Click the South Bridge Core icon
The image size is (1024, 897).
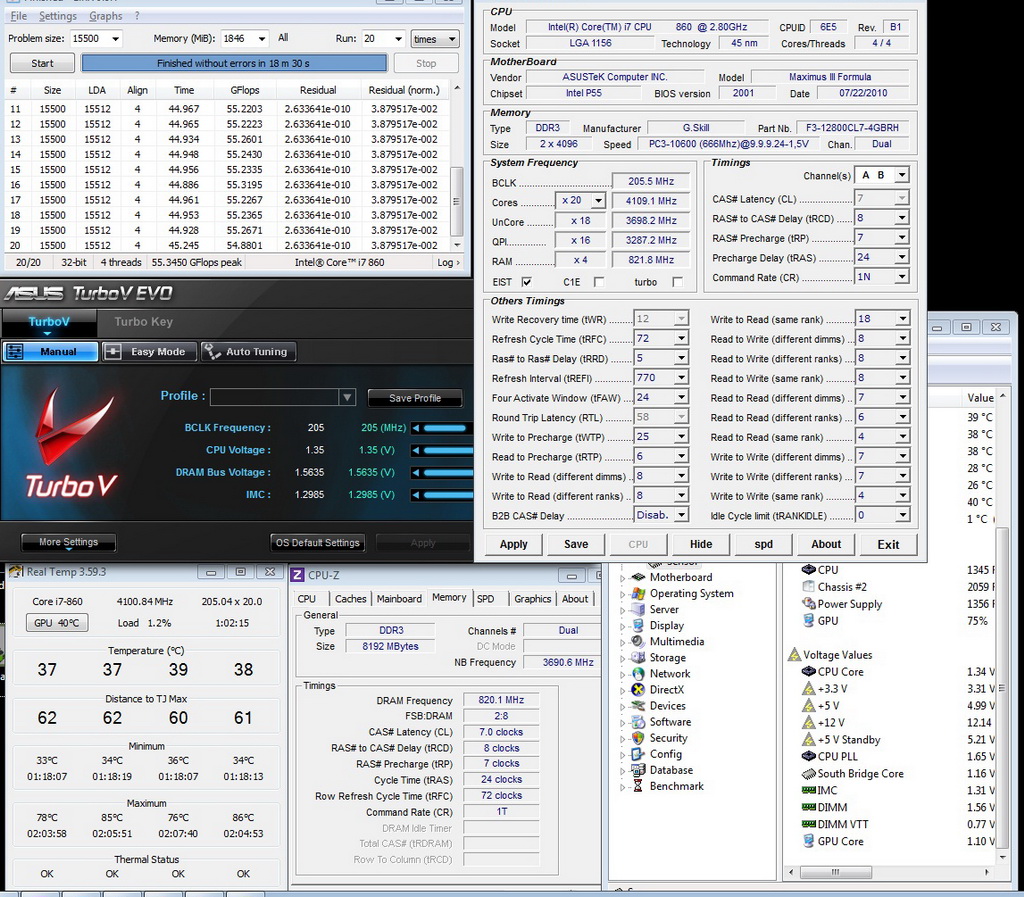click(x=808, y=773)
